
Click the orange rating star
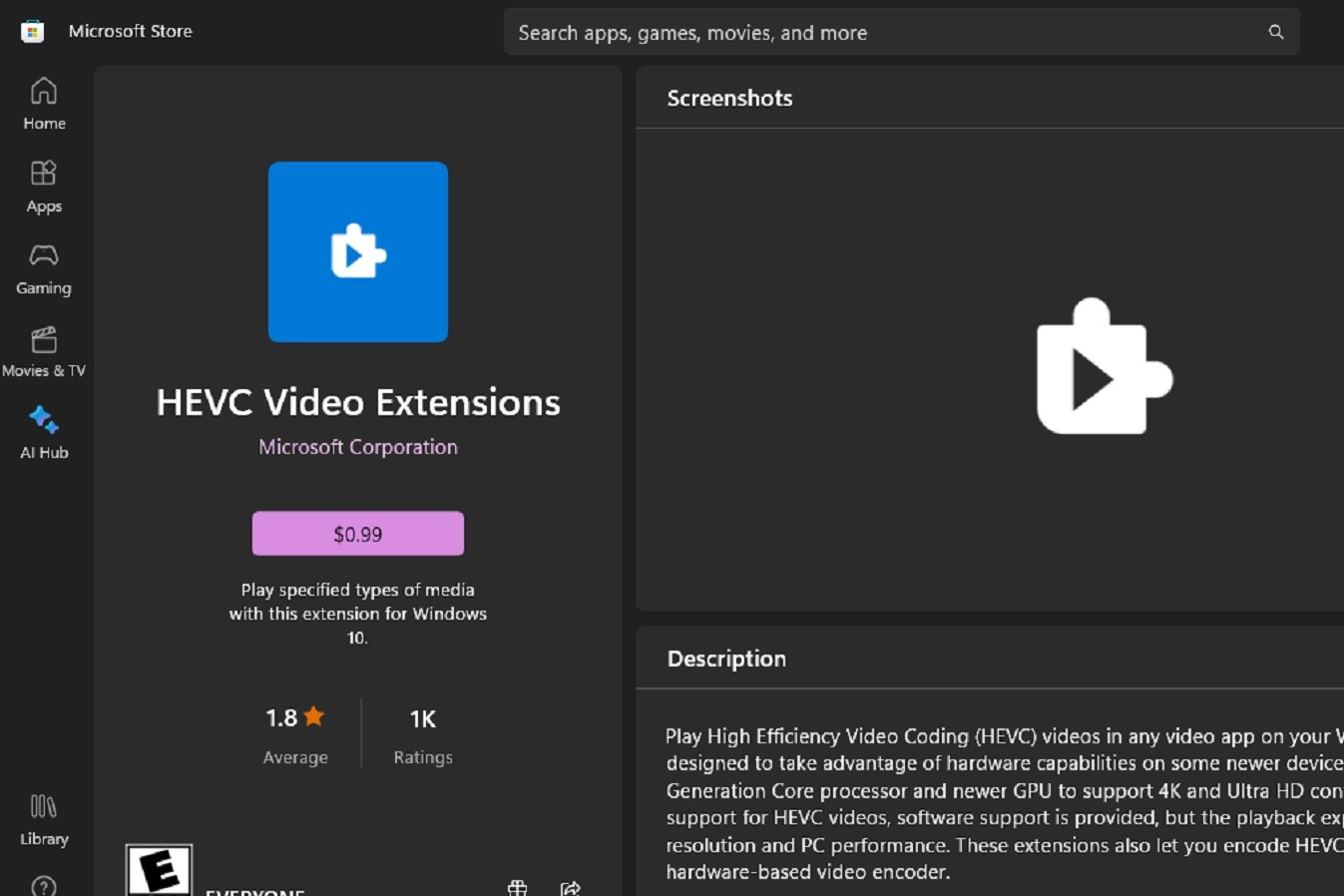(x=314, y=716)
